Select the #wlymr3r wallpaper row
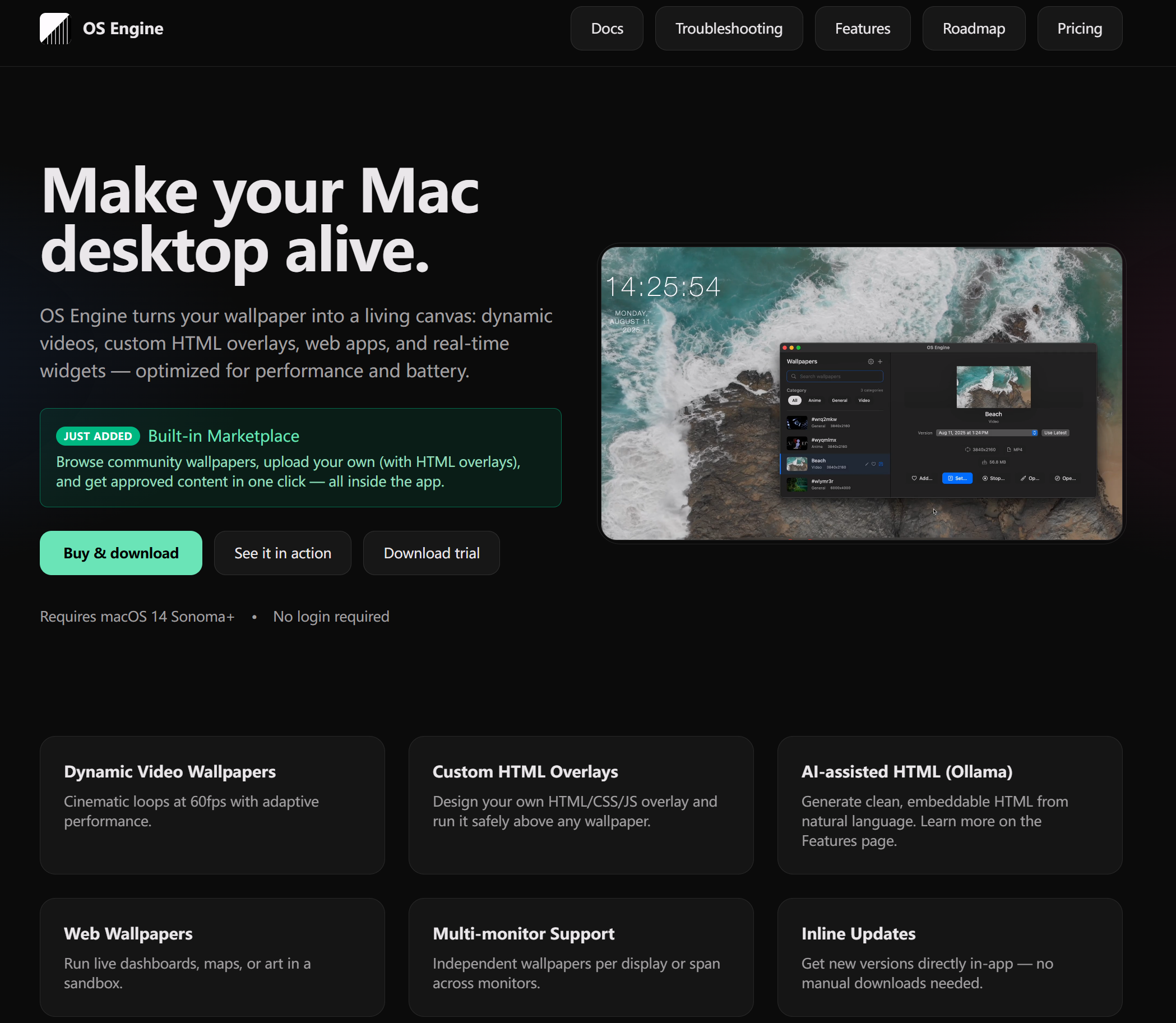Screen dimensions: 1176x1023 pyautogui.click(x=835, y=485)
